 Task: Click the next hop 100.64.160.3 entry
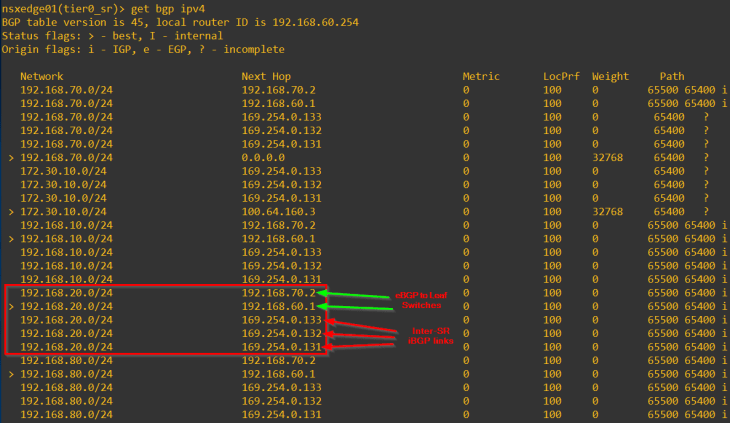click(x=278, y=212)
